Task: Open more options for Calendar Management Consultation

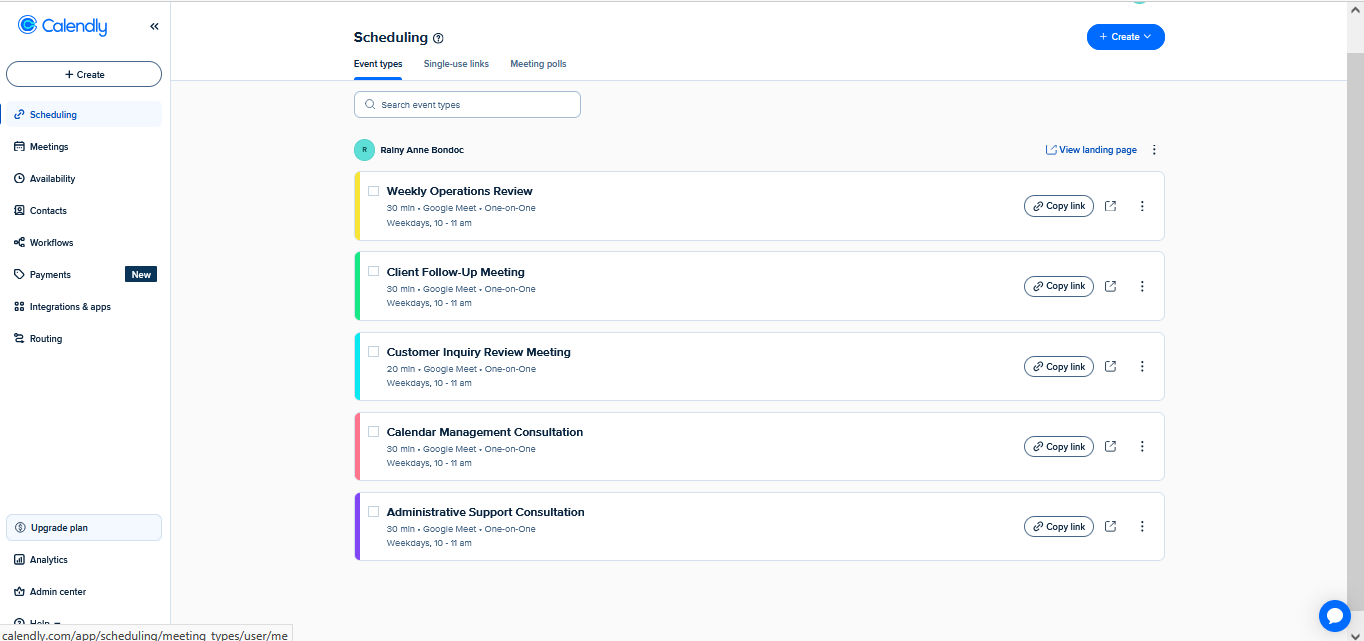Action: pyautogui.click(x=1142, y=446)
